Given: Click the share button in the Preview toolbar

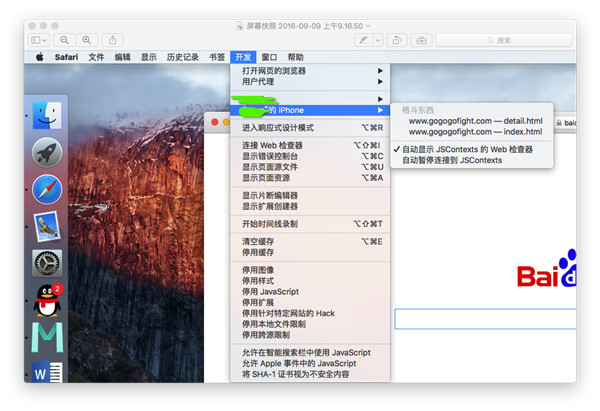Looking at the screenshot, I should click(113, 40).
